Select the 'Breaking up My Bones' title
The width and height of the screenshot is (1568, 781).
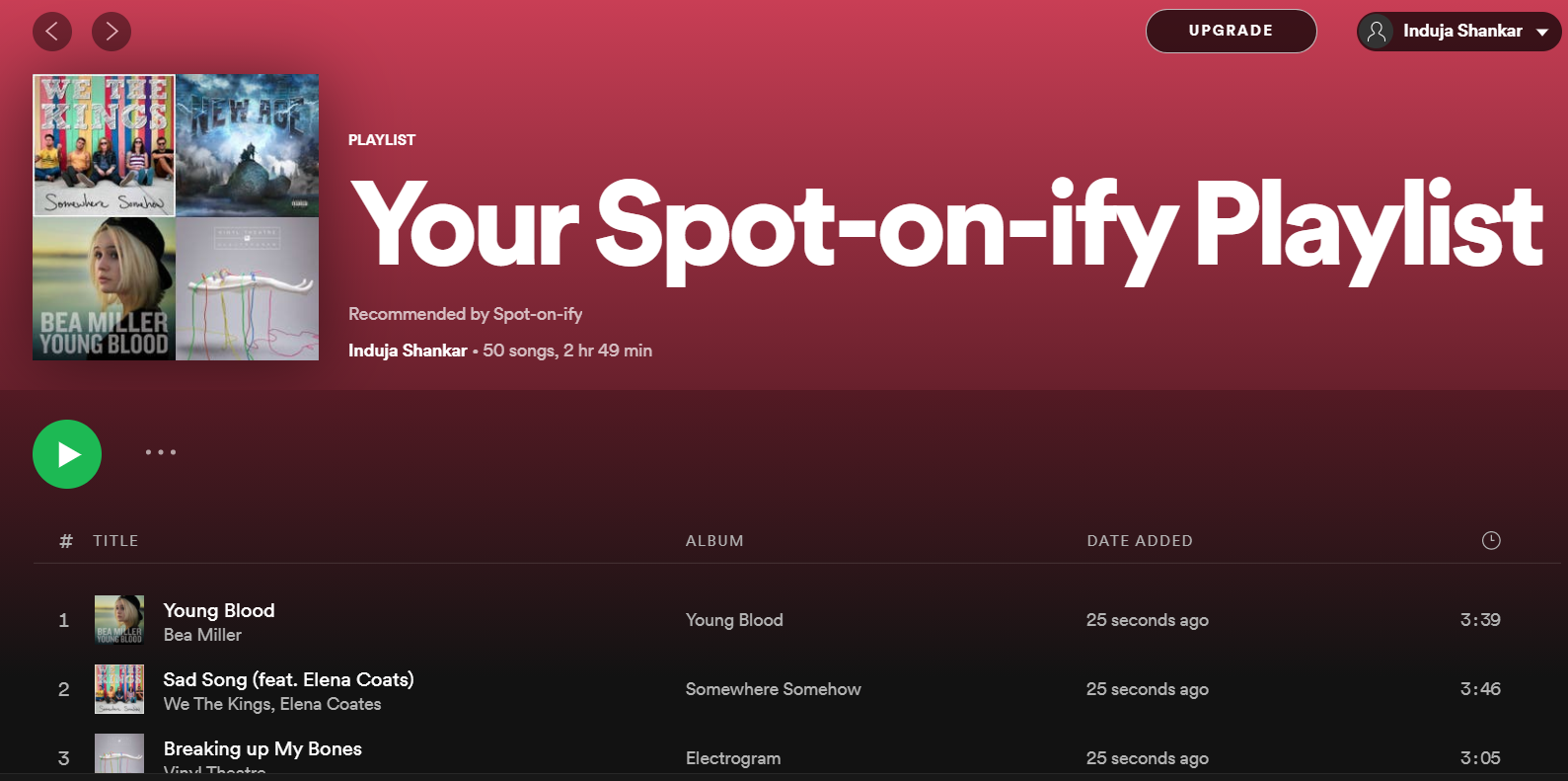point(262,748)
